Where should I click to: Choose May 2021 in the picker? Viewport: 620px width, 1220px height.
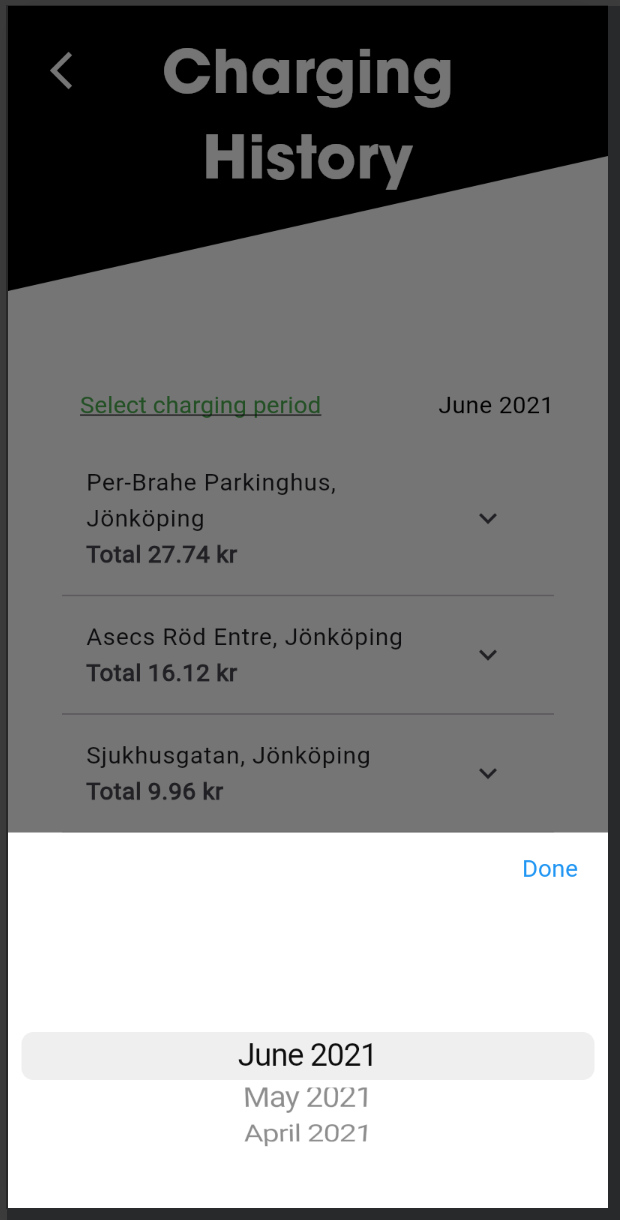307,1097
